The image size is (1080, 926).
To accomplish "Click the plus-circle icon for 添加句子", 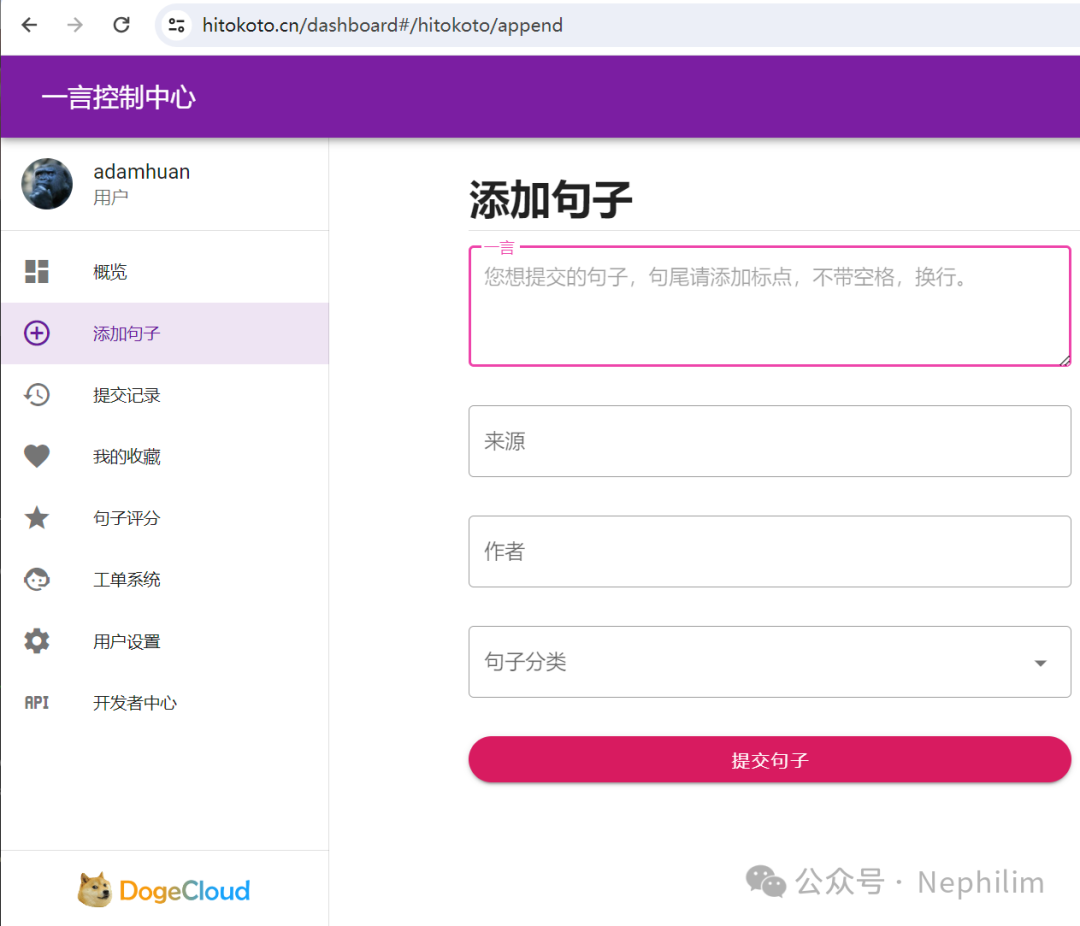I will (x=37, y=333).
